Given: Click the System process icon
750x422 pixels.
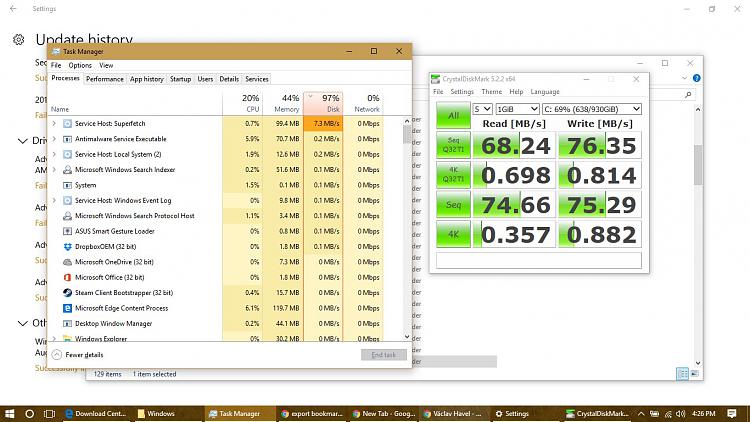Looking at the screenshot, I should [67, 185].
